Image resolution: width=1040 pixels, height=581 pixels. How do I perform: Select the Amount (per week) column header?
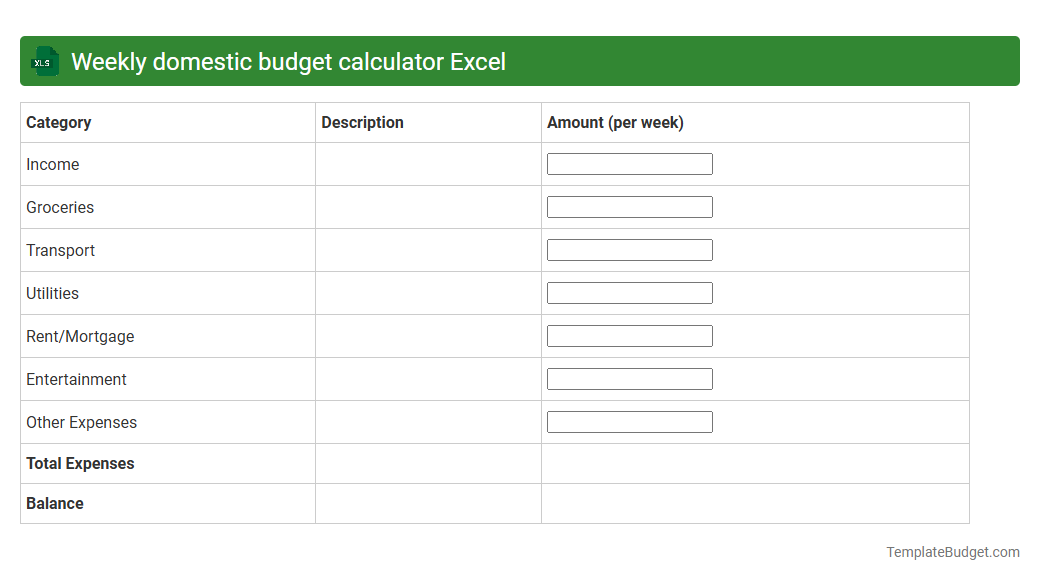(x=616, y=122)
